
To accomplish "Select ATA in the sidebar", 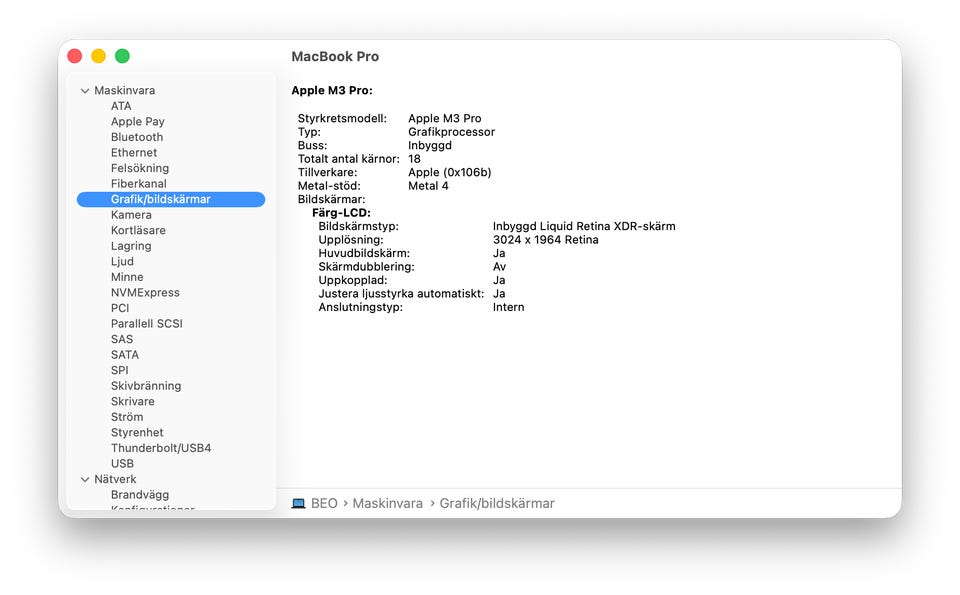I will click(121, 106).
